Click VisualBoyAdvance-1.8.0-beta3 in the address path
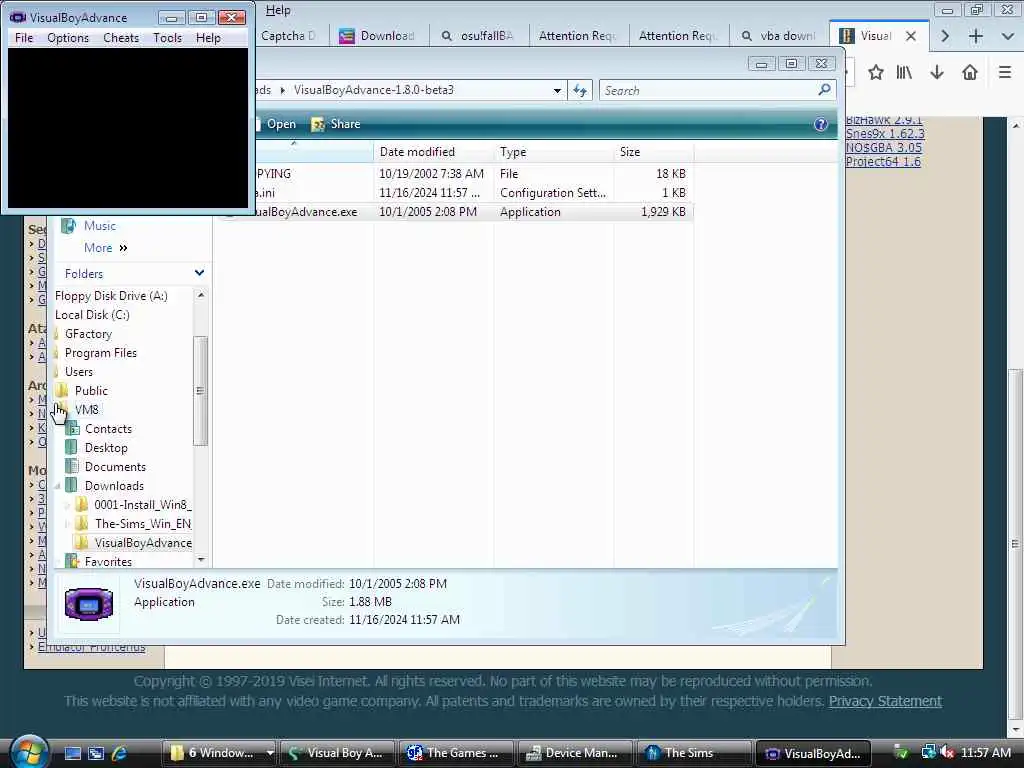This screenshot has width=1024, height=768. coord(374,90)
